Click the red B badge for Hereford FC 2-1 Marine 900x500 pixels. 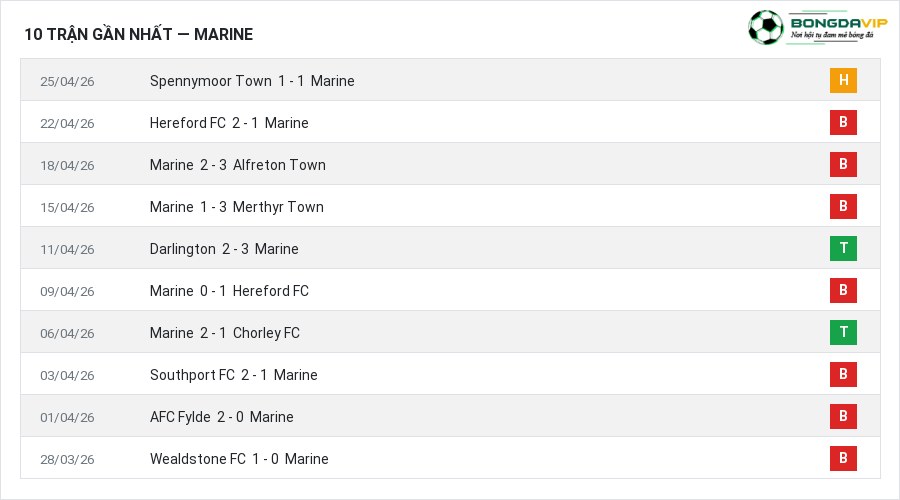coord(843,122)
